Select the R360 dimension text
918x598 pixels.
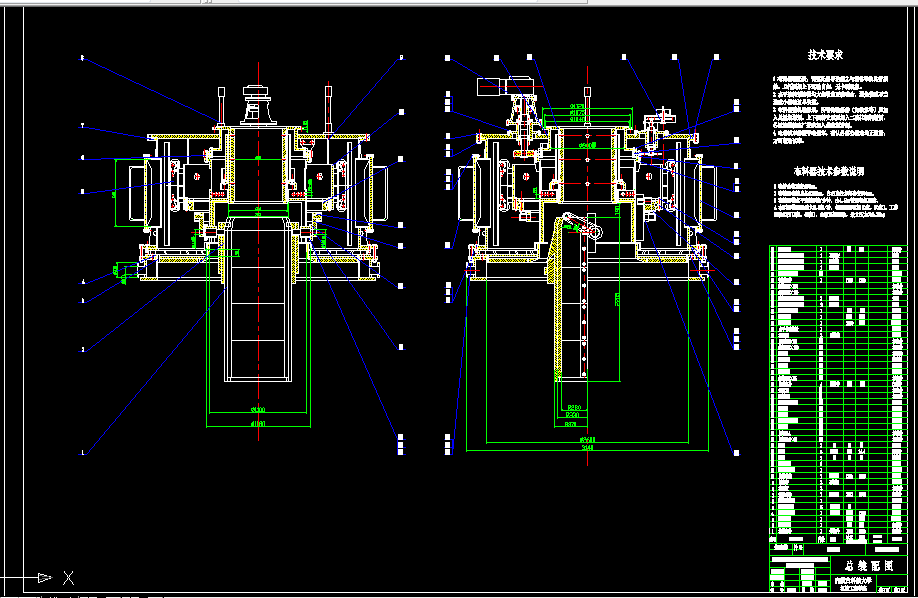[571, 415]
